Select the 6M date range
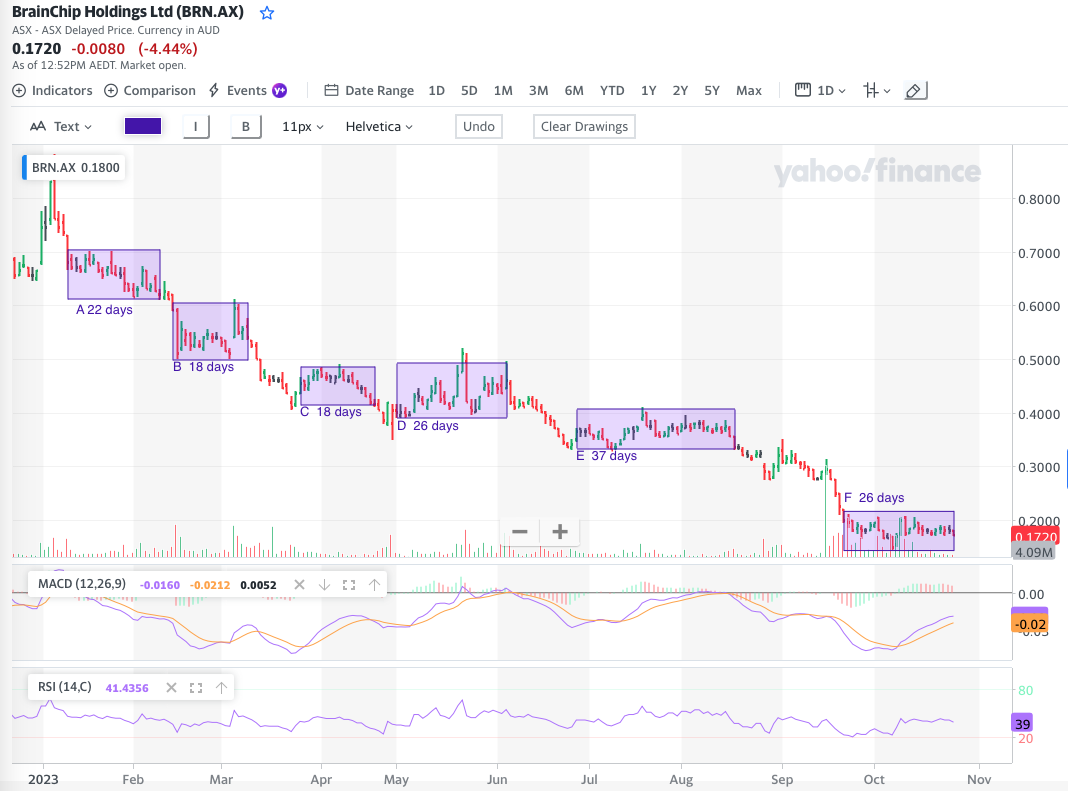This screenshot has width=1068, height=791. (x=574, y=91)
